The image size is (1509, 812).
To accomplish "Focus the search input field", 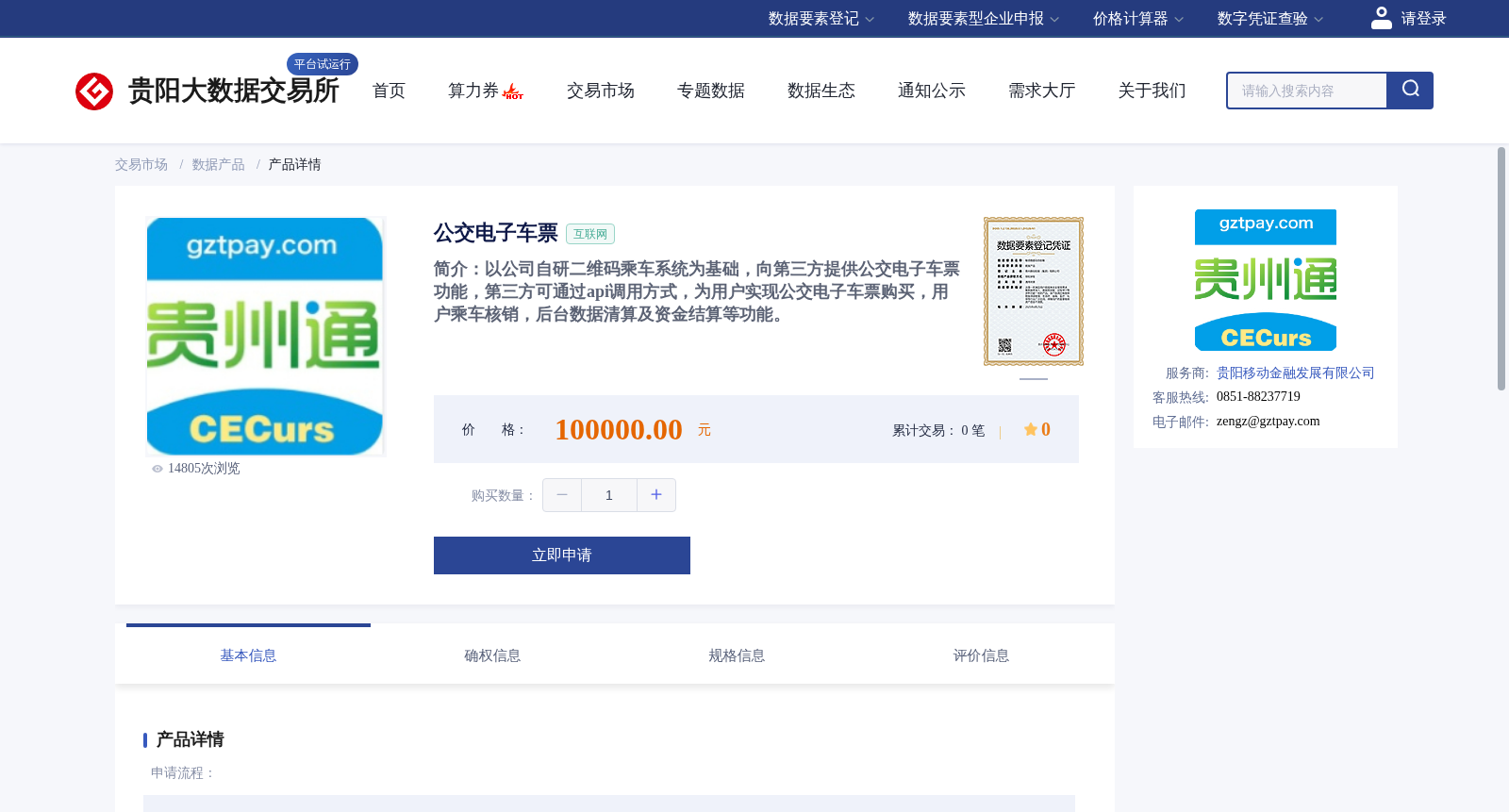I will pos(1307,91).
